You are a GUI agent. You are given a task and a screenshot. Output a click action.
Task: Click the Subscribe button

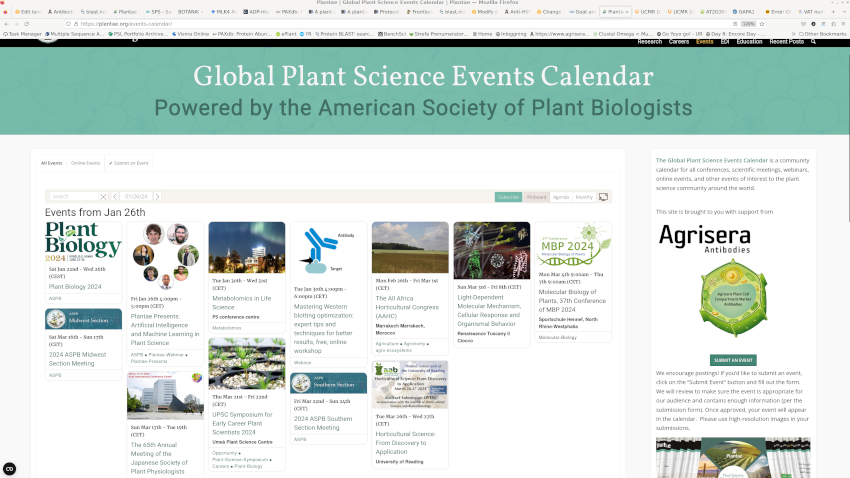508,197
